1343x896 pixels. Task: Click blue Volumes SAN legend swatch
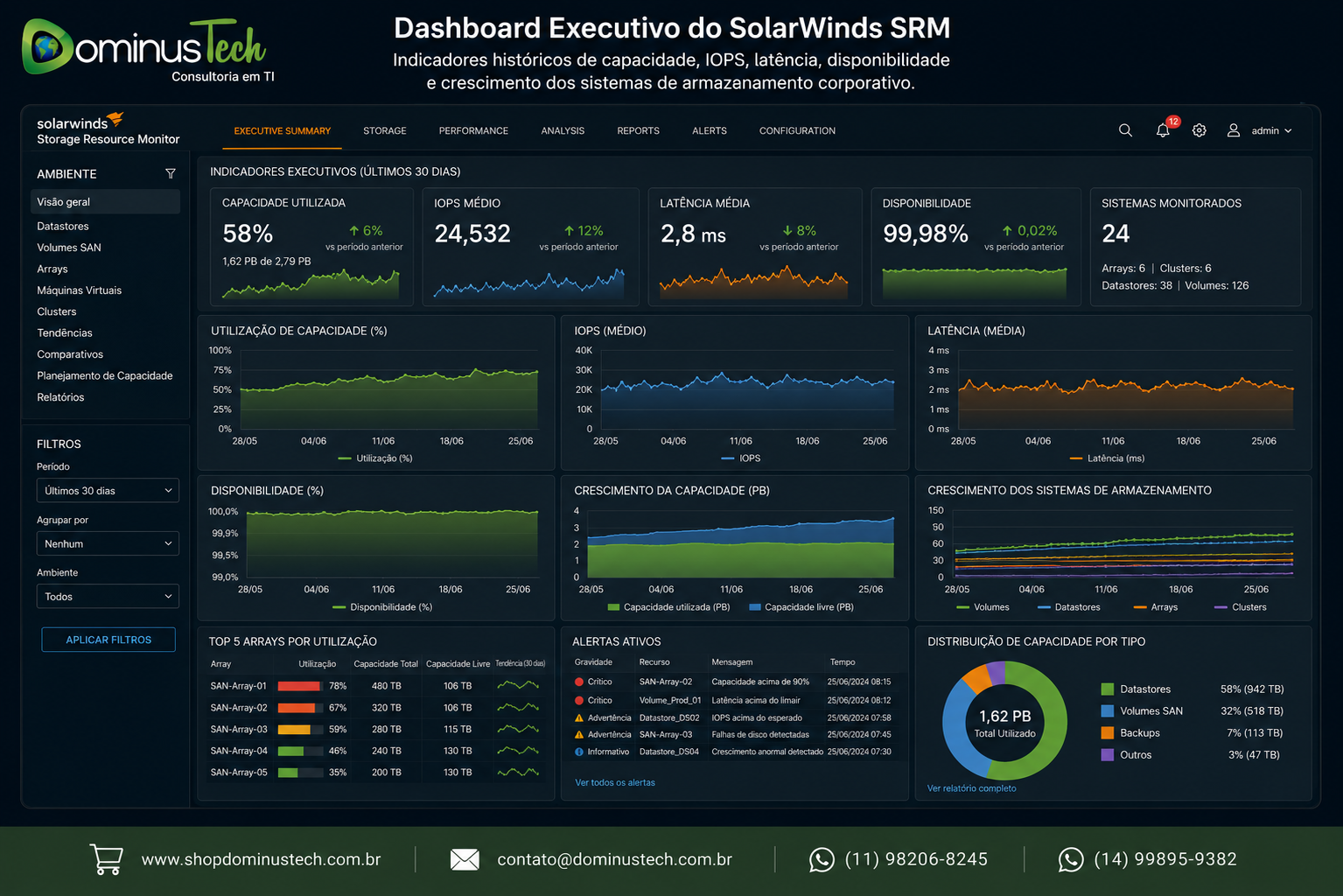pyautogui.click(x=1108, y=711)
